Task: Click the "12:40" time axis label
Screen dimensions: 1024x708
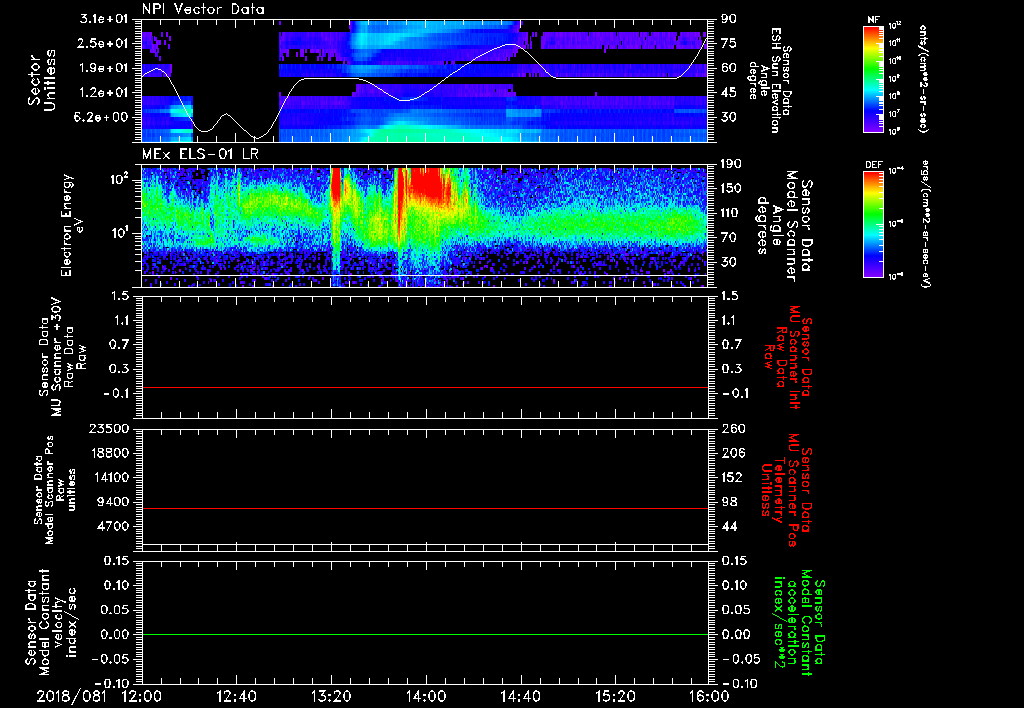Action: pyautogui.click(x=236, y=696)
